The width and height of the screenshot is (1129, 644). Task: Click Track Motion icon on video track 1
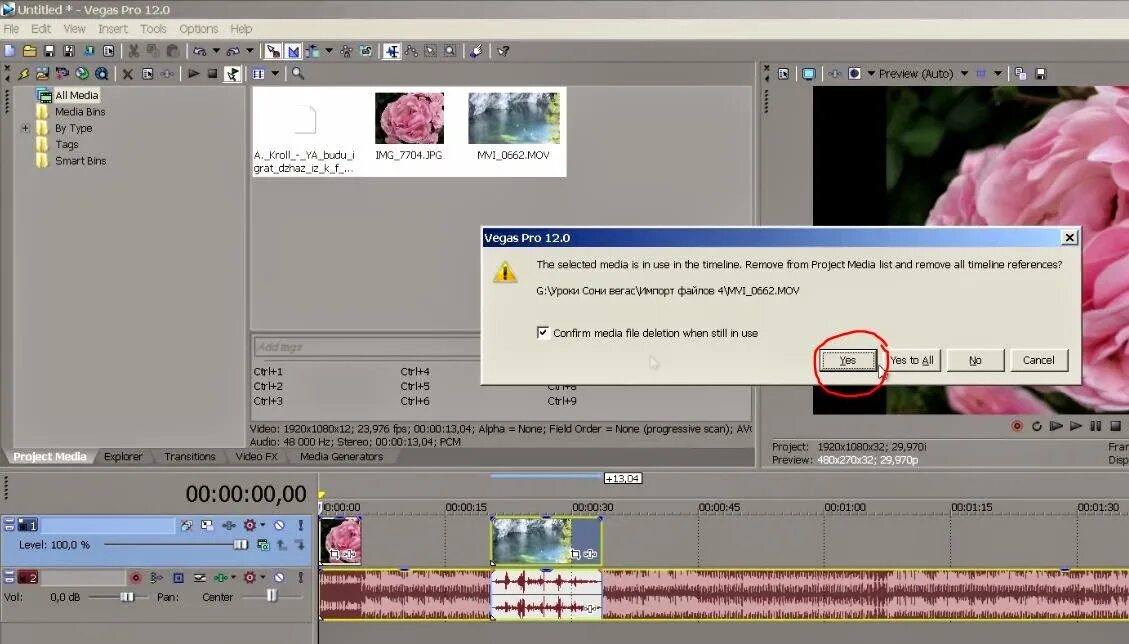click(x=207, y=525)
